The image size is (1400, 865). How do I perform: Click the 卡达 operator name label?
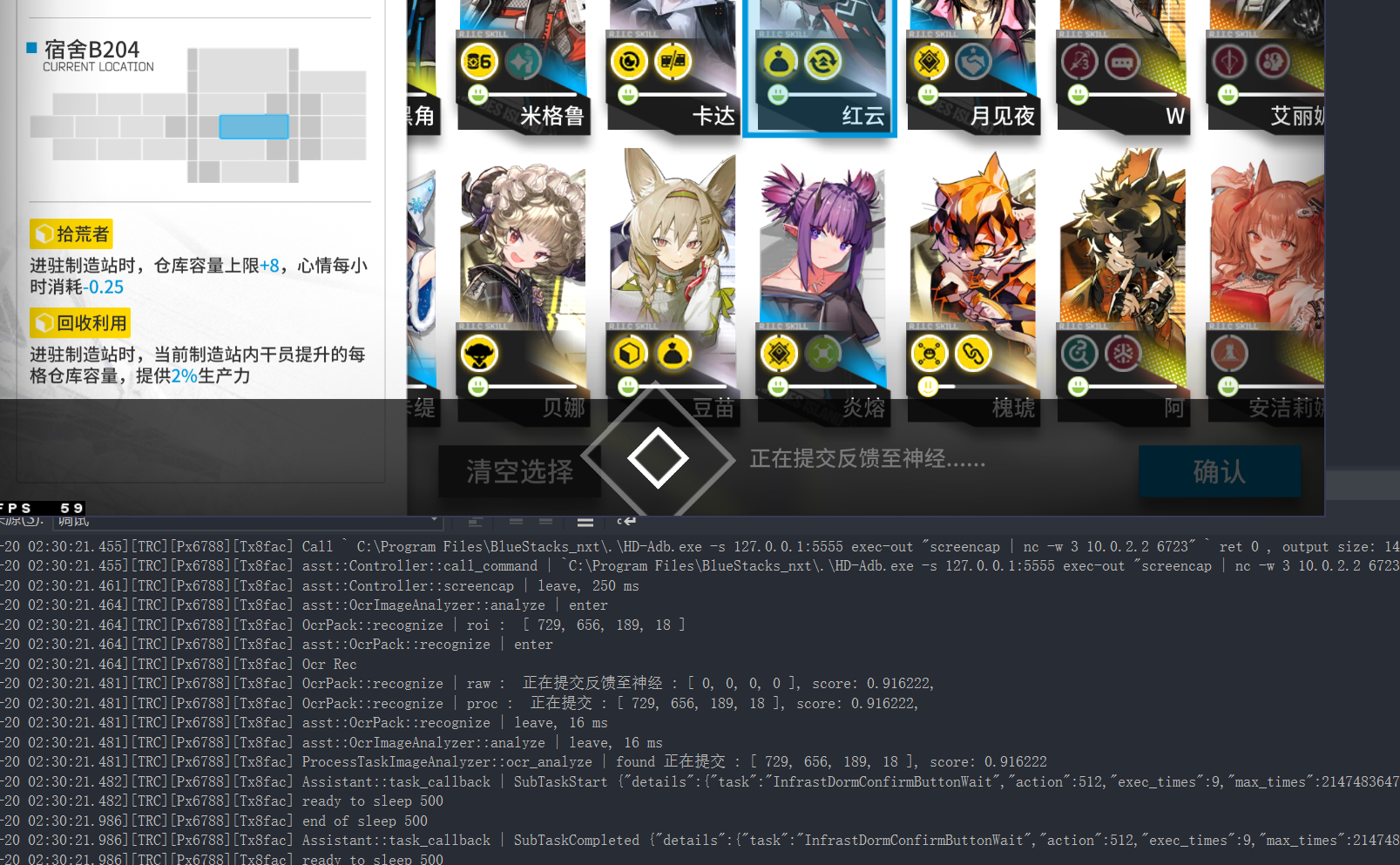[714, 116]
